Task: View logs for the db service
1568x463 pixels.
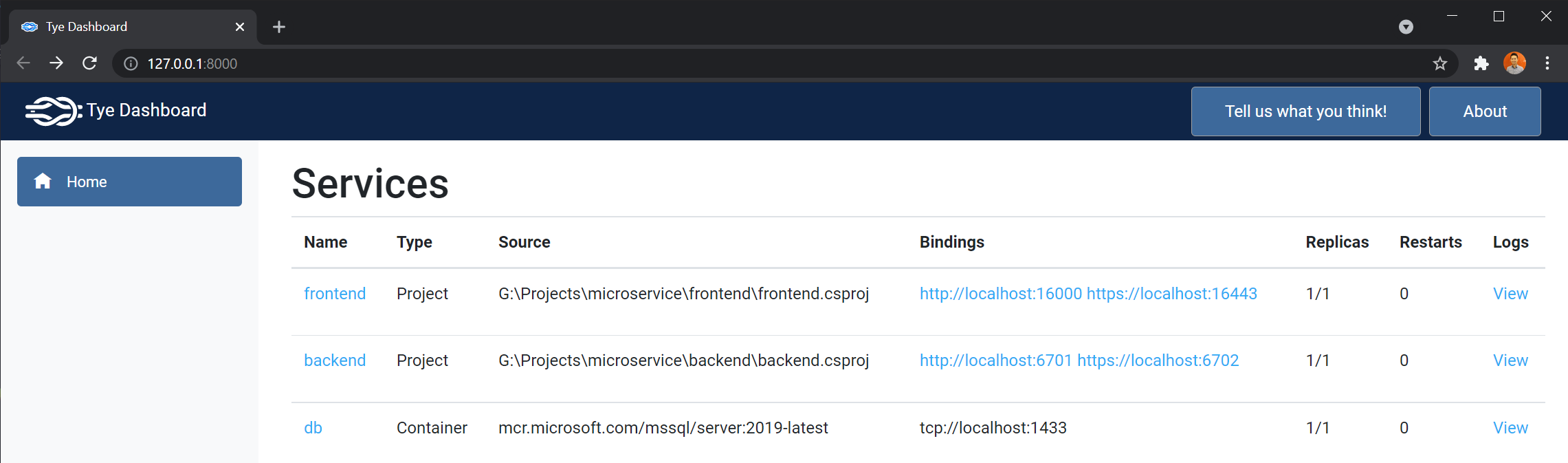Action: coord(1510,428)
